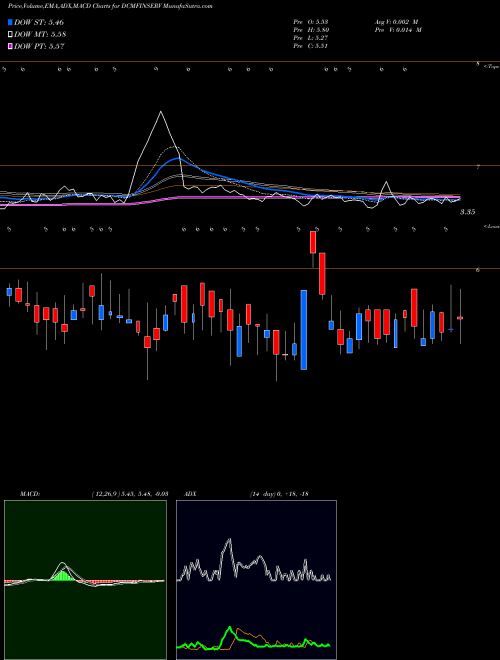Click the tallest white price line spike peak
Screen dimensions: 500x660
(x=160, y=112)
